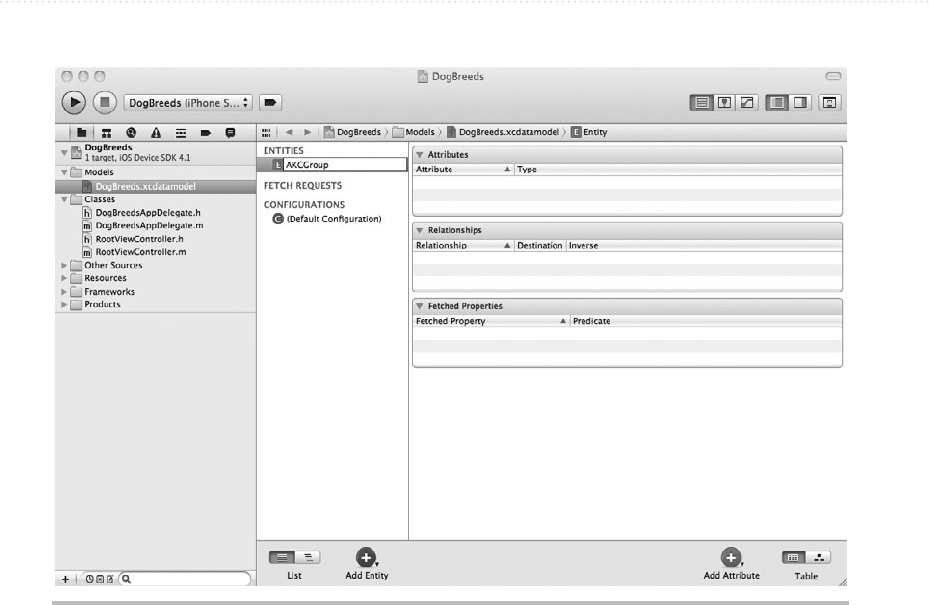Expand the Resources group
The image size is (929, 605).
pos(64,278)
